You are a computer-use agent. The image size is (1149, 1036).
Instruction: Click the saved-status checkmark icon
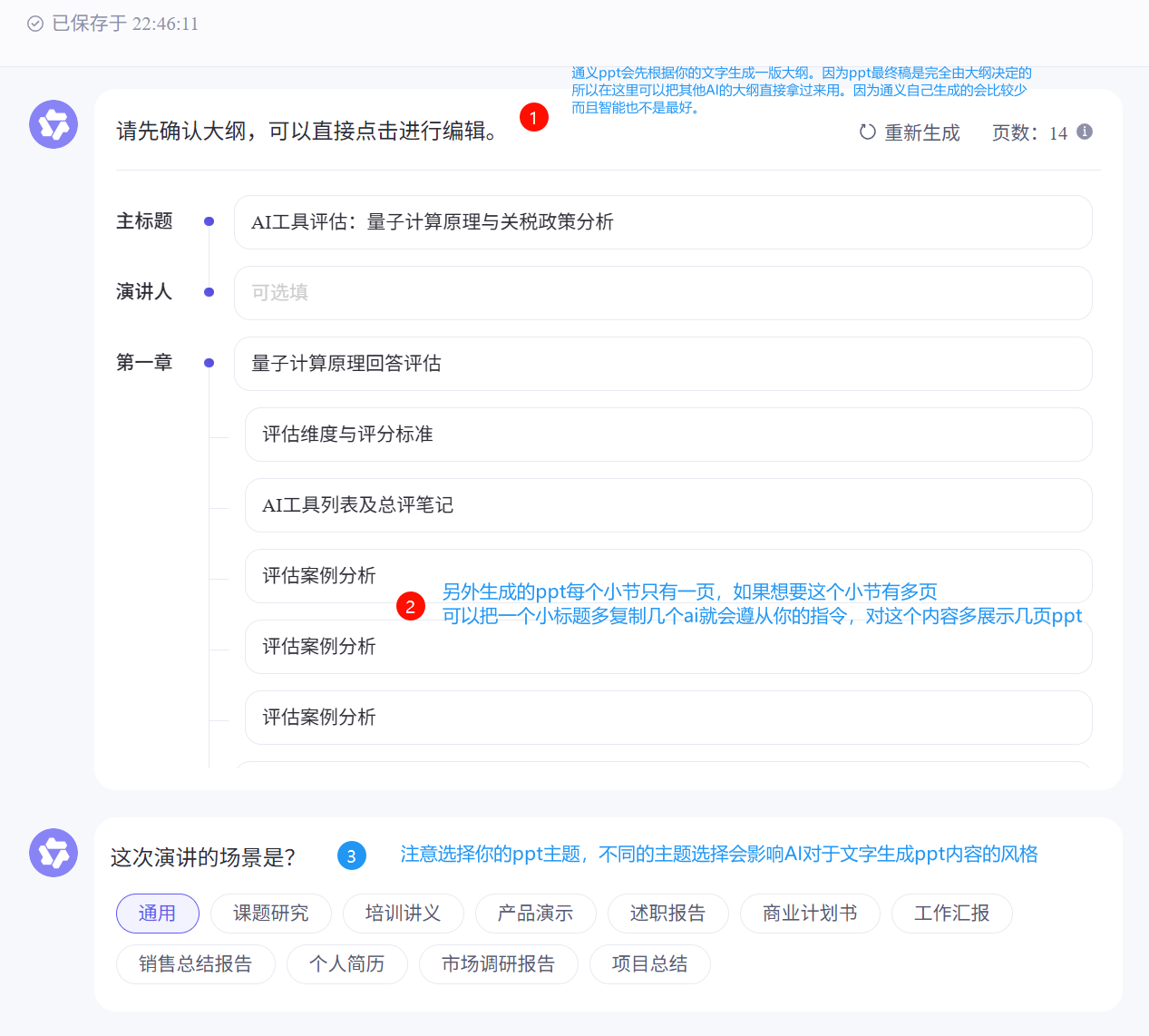[35, 24]
